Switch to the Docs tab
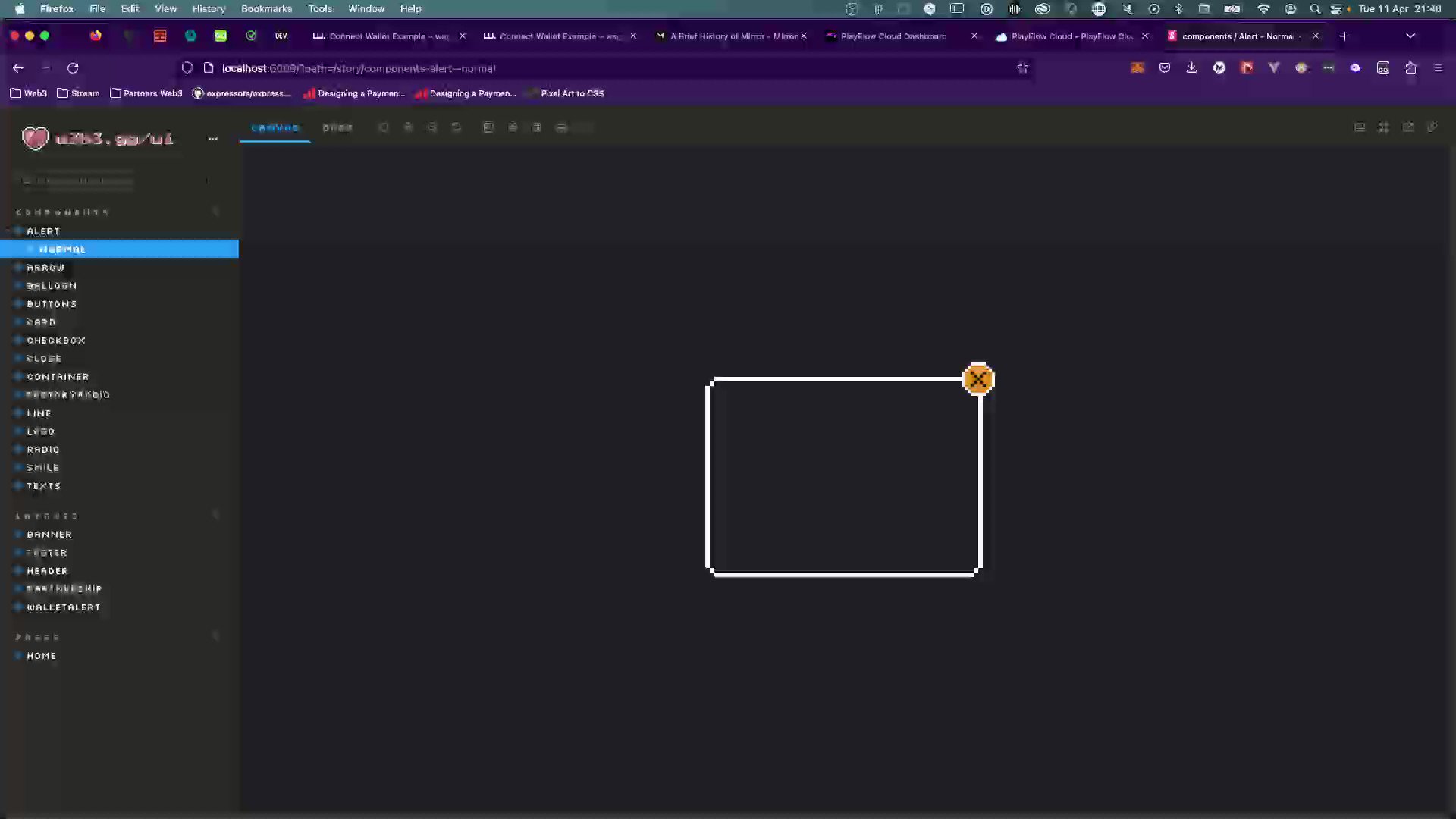1456x819 pixels. (337, 127)
